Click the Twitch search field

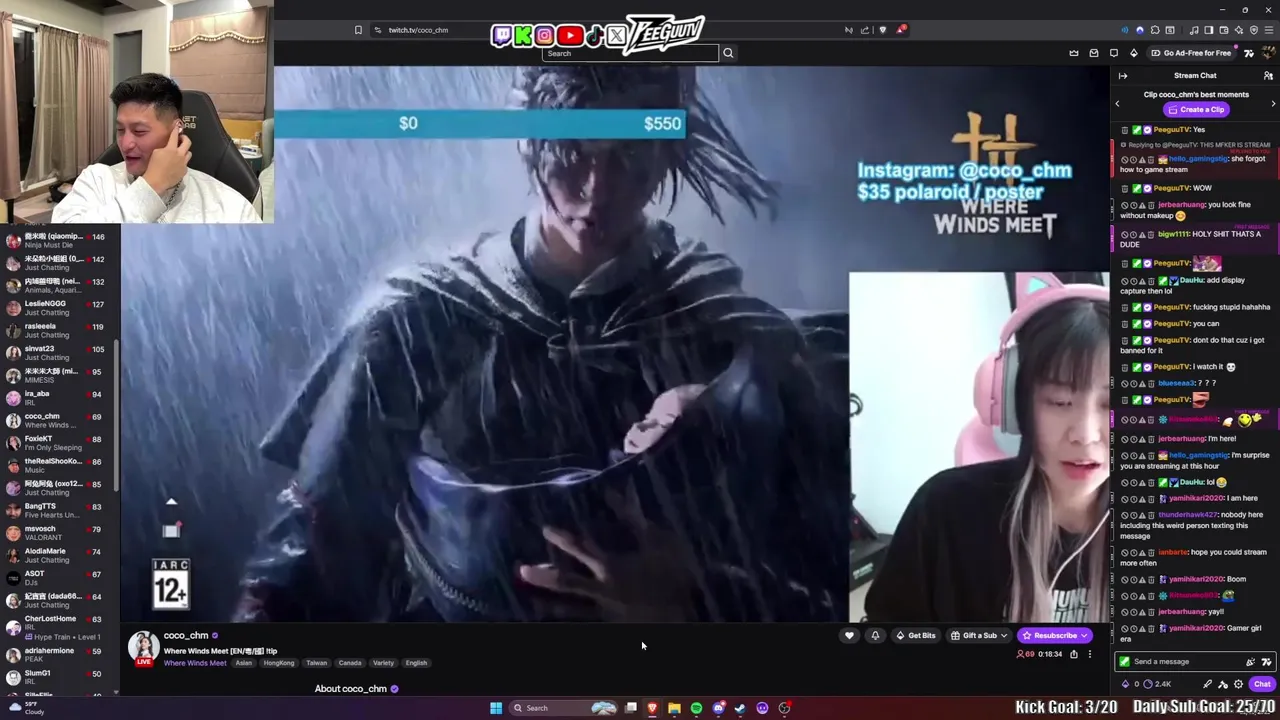pos(630,53)
